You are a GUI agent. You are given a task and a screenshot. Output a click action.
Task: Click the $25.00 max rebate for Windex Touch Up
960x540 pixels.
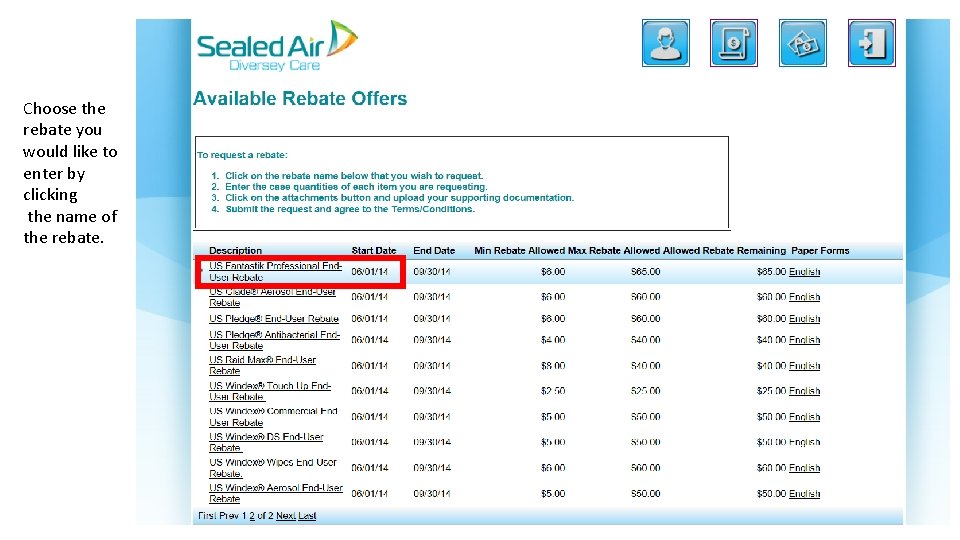tap(645, 391)
